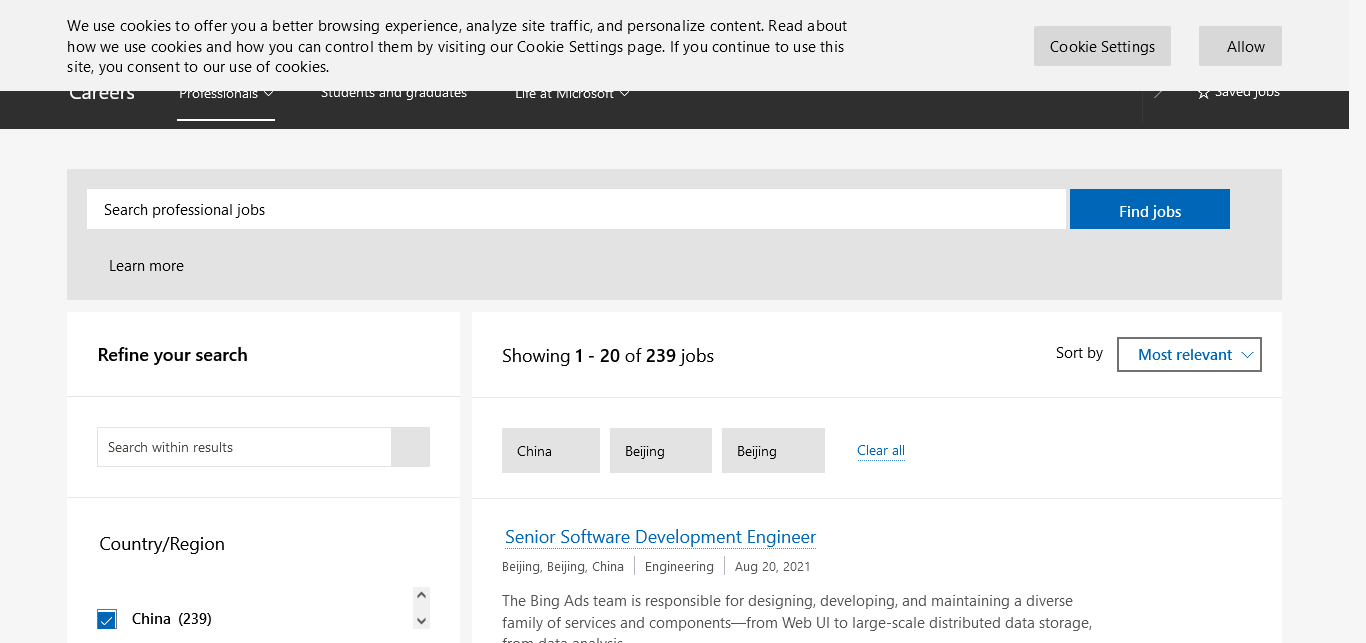Click the search within results submit button
This screenshot has height=643, width=1366.
[x=410, y=447]
